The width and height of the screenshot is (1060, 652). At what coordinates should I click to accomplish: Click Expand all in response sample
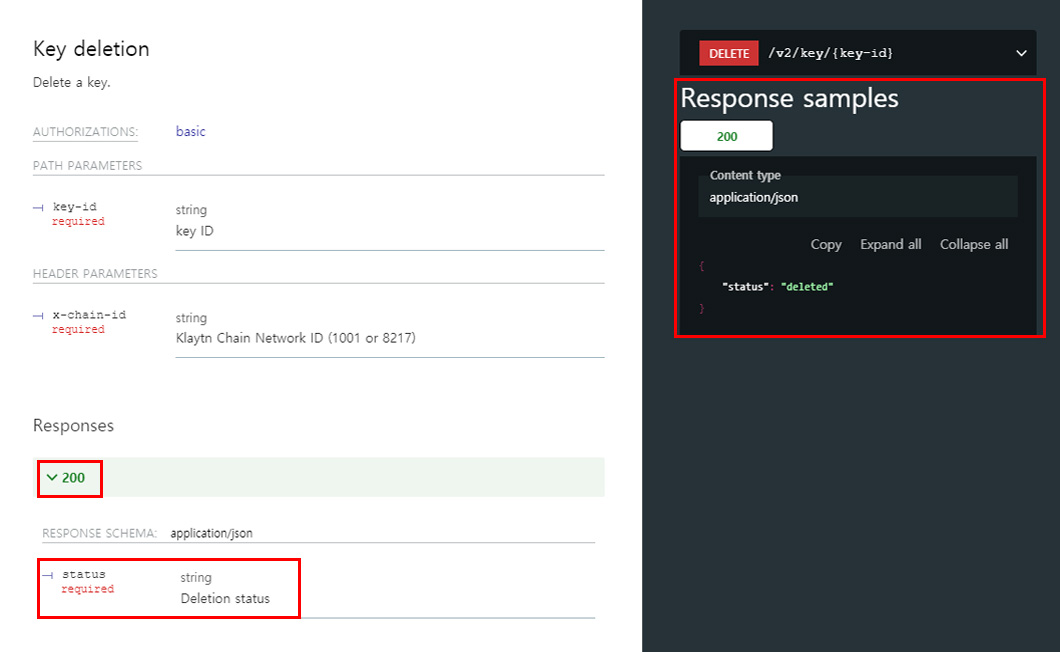pyautogui.click(x=890, y=244)
